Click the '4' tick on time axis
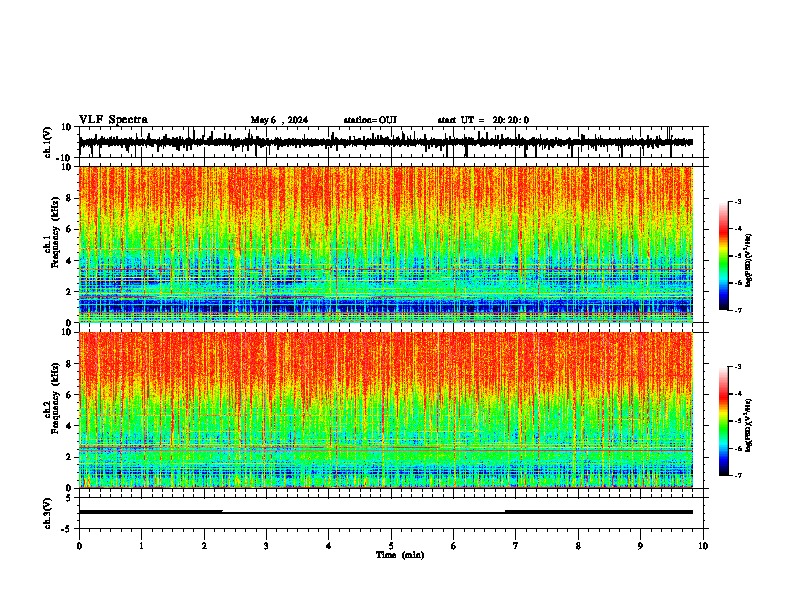 click(x=329, y=546)
